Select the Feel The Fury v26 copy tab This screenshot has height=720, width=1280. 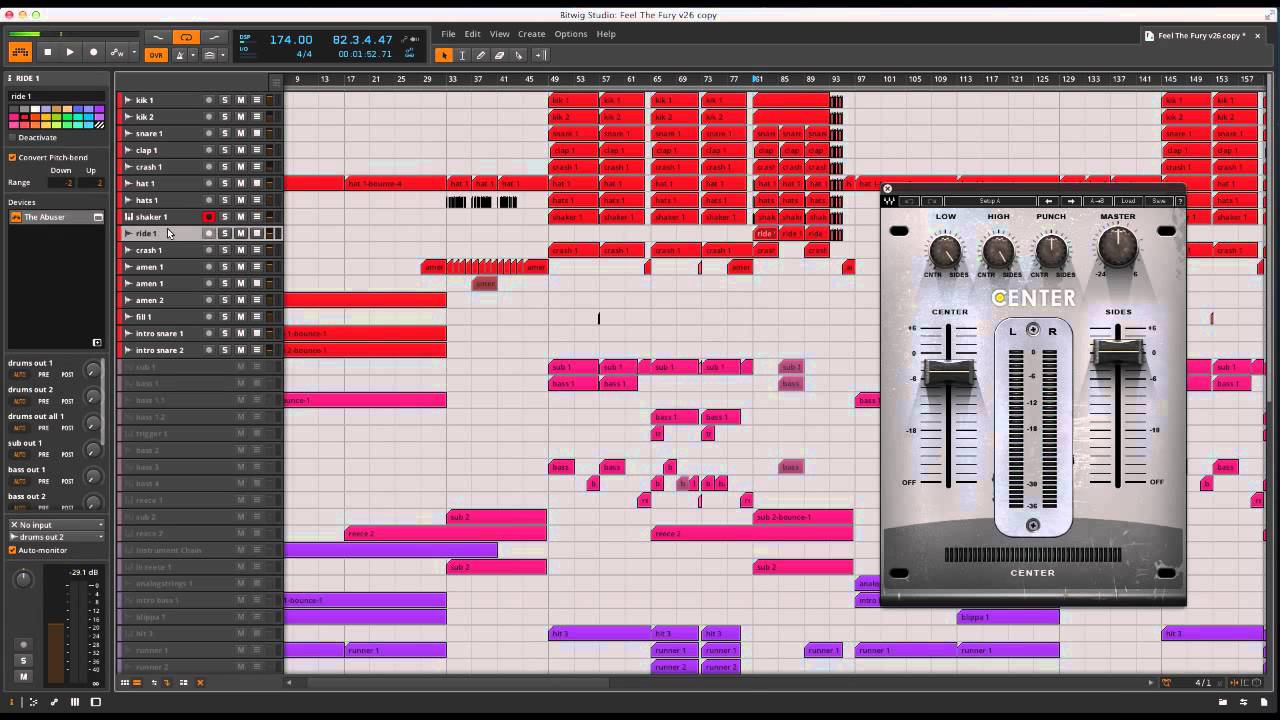(x=1201, y=36)
